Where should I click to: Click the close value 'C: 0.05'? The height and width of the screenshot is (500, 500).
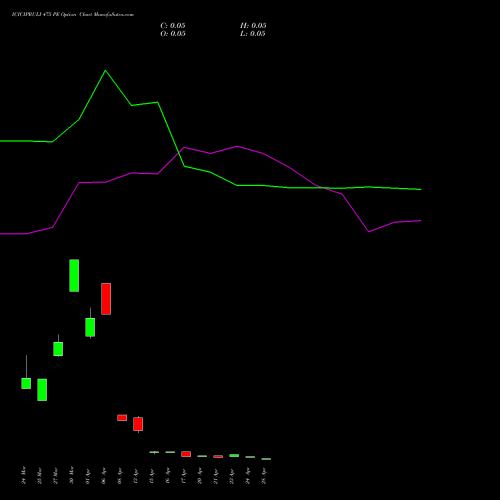[173, 26]
